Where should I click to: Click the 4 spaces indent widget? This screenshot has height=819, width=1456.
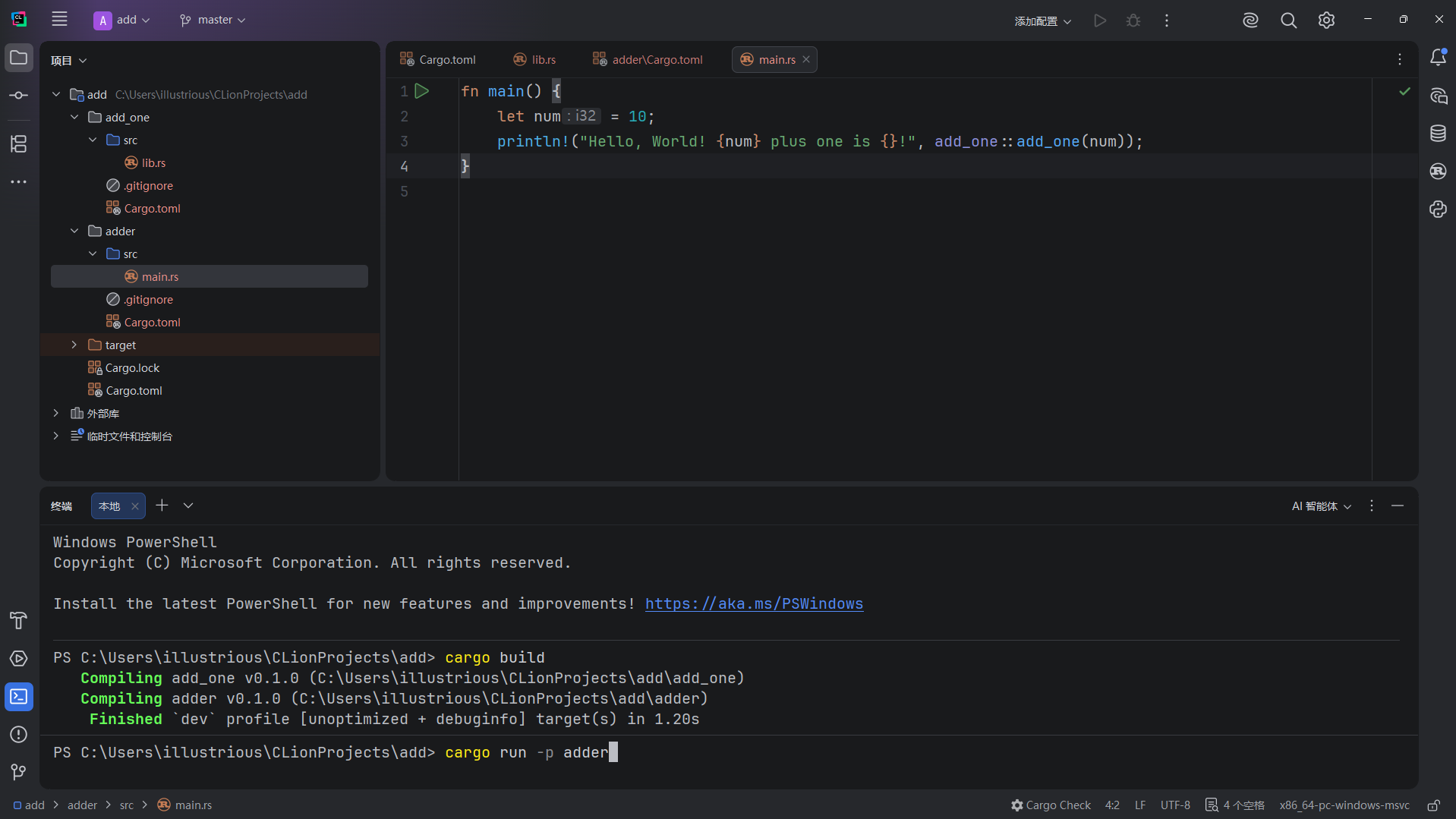click(1235, 805)
